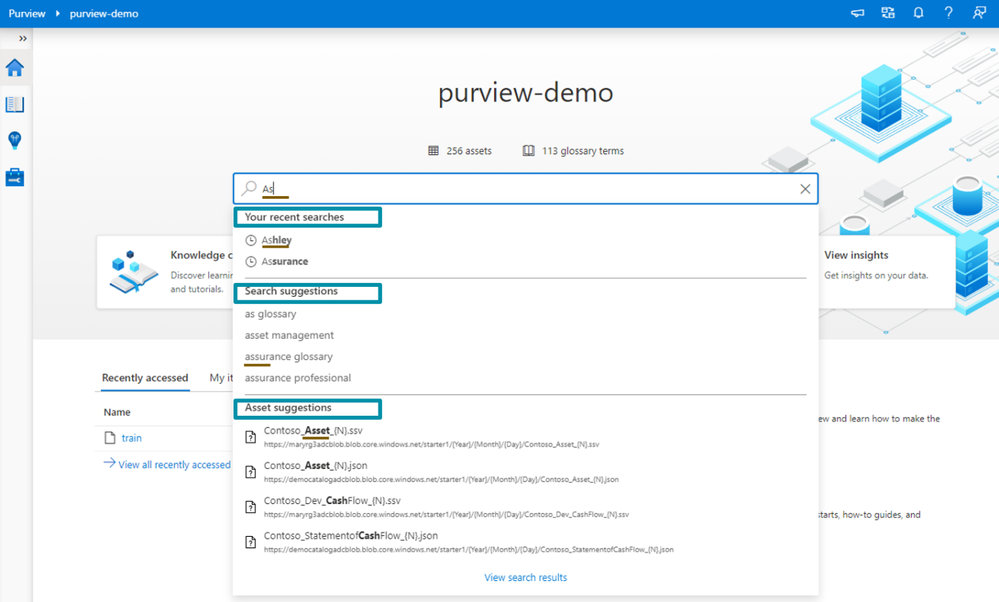Expand the left navigation pane chevrons
This screenshot has height=602, width=999.
[x=23, y=38]
